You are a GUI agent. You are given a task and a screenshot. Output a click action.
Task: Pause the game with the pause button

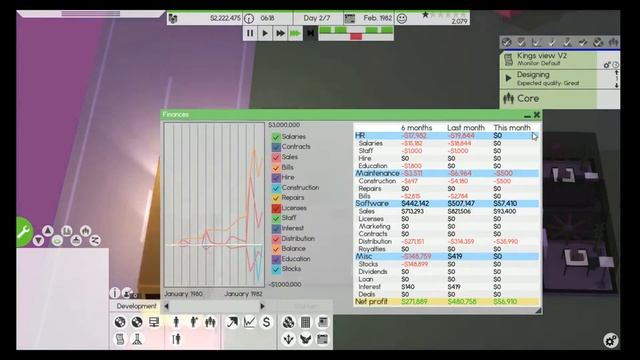(250, 33)
